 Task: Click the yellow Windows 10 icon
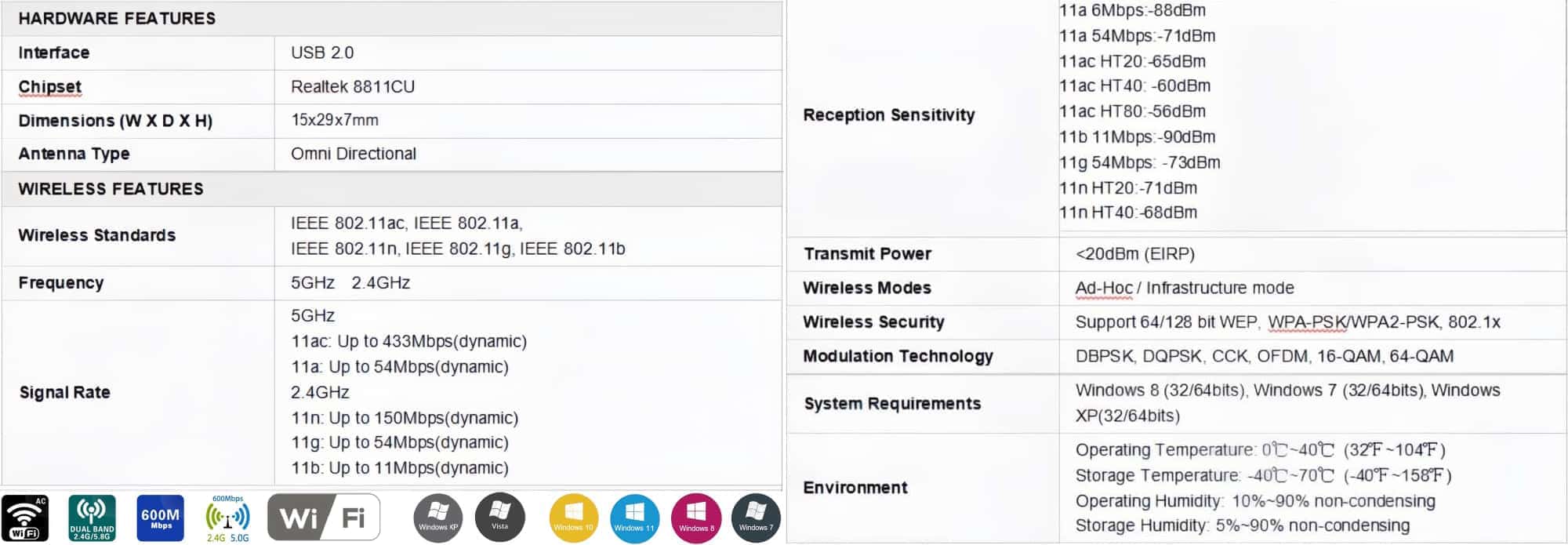coord(573,518)
